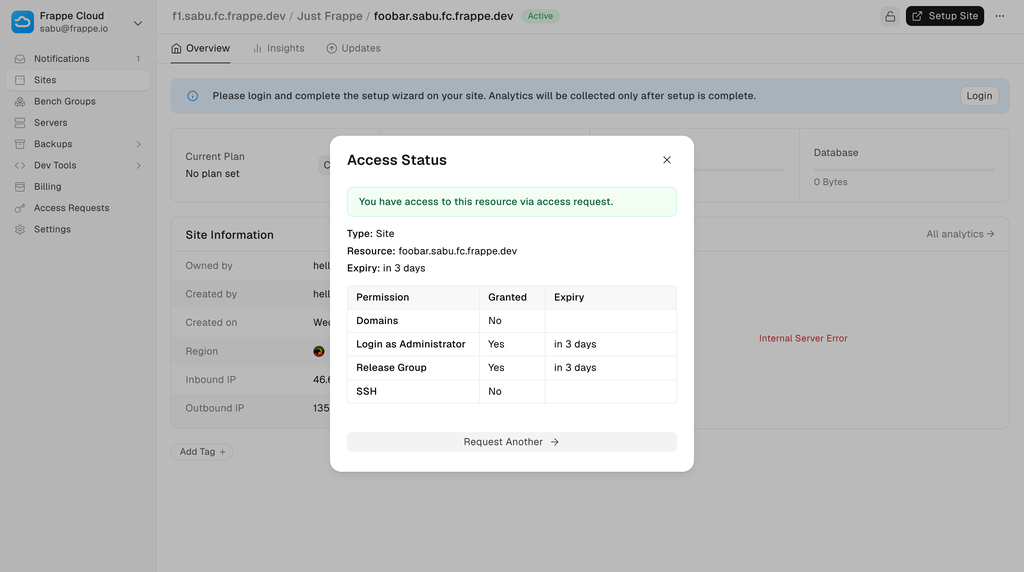Click the lock icon near Setup Site
1024x572 pixels.
(889, 16)
